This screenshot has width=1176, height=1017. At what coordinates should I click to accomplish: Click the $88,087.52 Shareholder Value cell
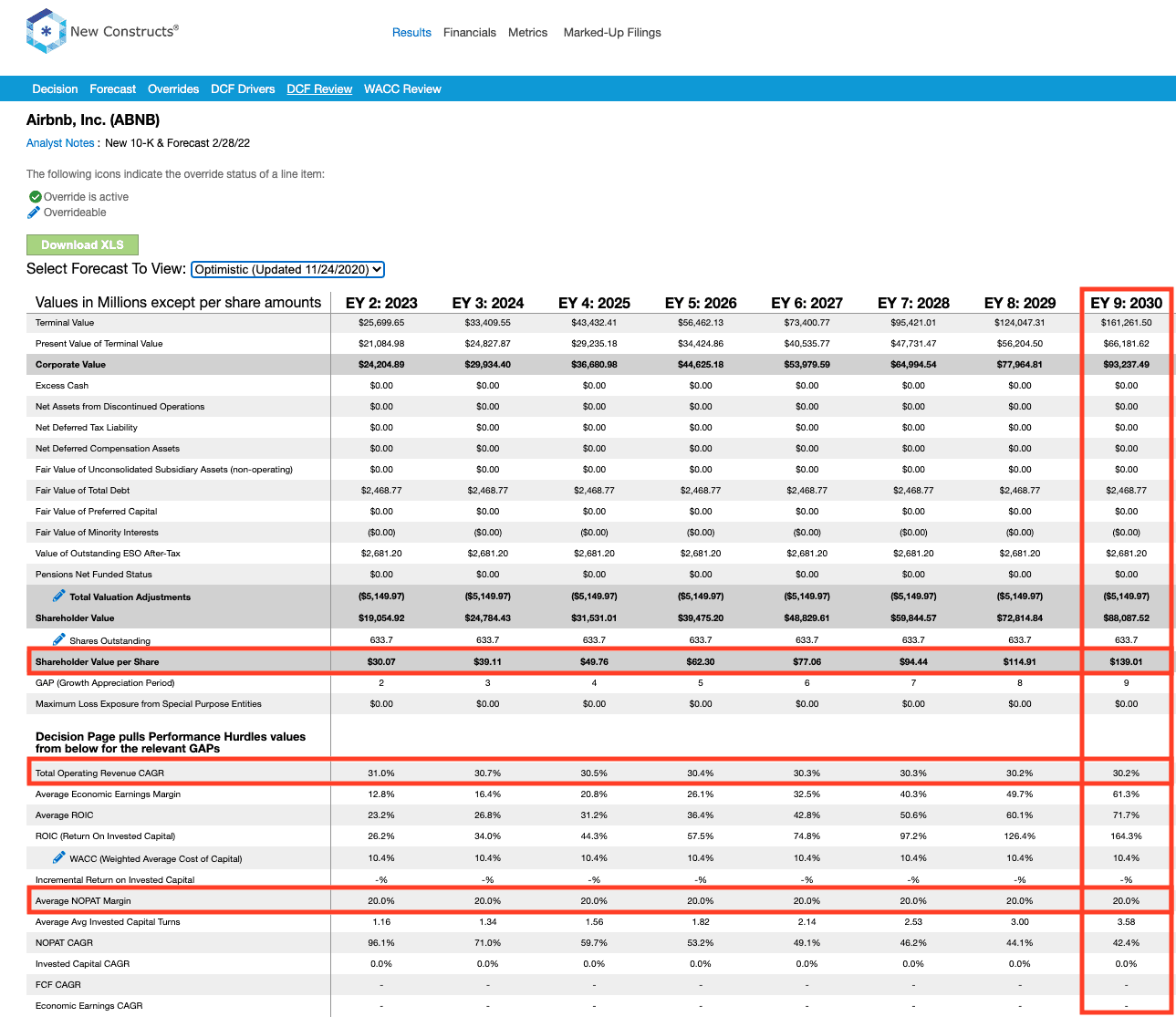(x=1127, y=618)
